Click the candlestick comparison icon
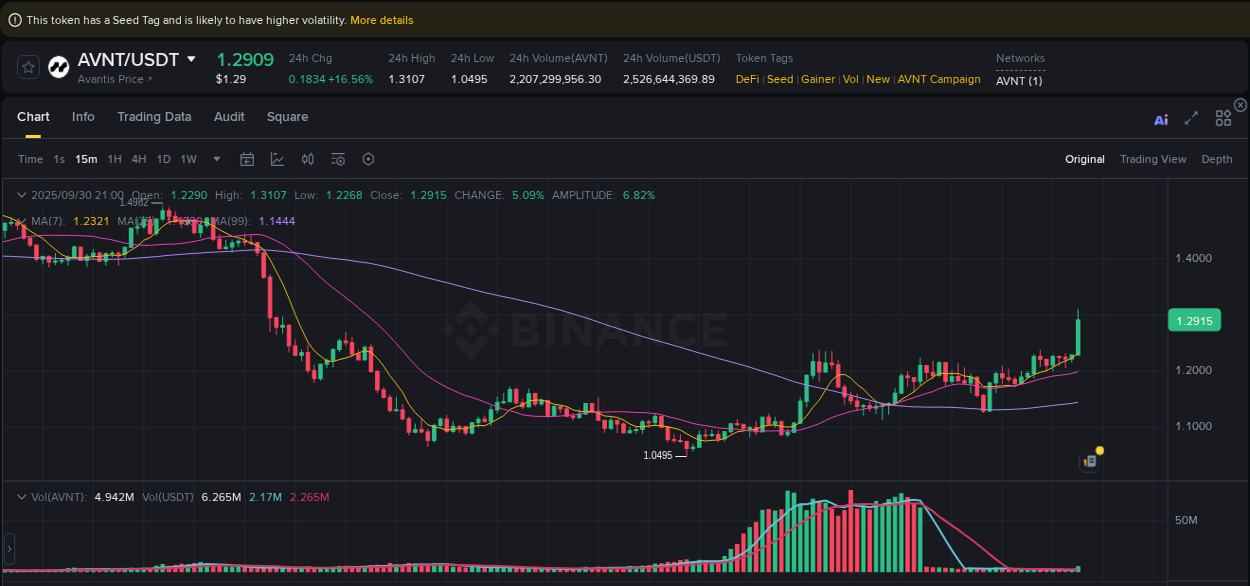This screenshot has width=1250, height=586. 307,159
